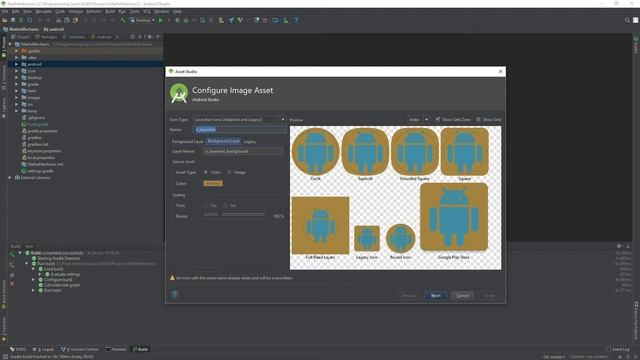Click the Finish button
Viewport: 640px width, 360px height.
pyautogui.click(x=489, y=295)
